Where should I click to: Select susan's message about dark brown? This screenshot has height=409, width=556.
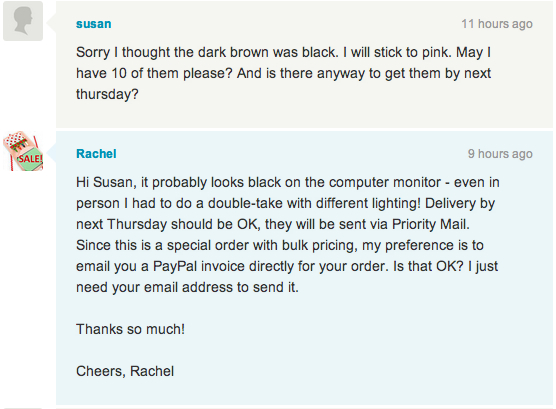283,73
